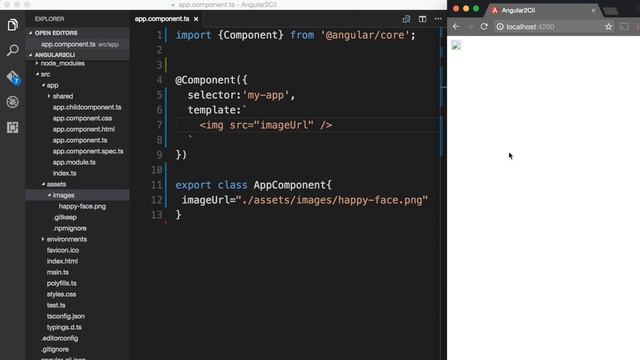Open the .npmignore file

69,229
